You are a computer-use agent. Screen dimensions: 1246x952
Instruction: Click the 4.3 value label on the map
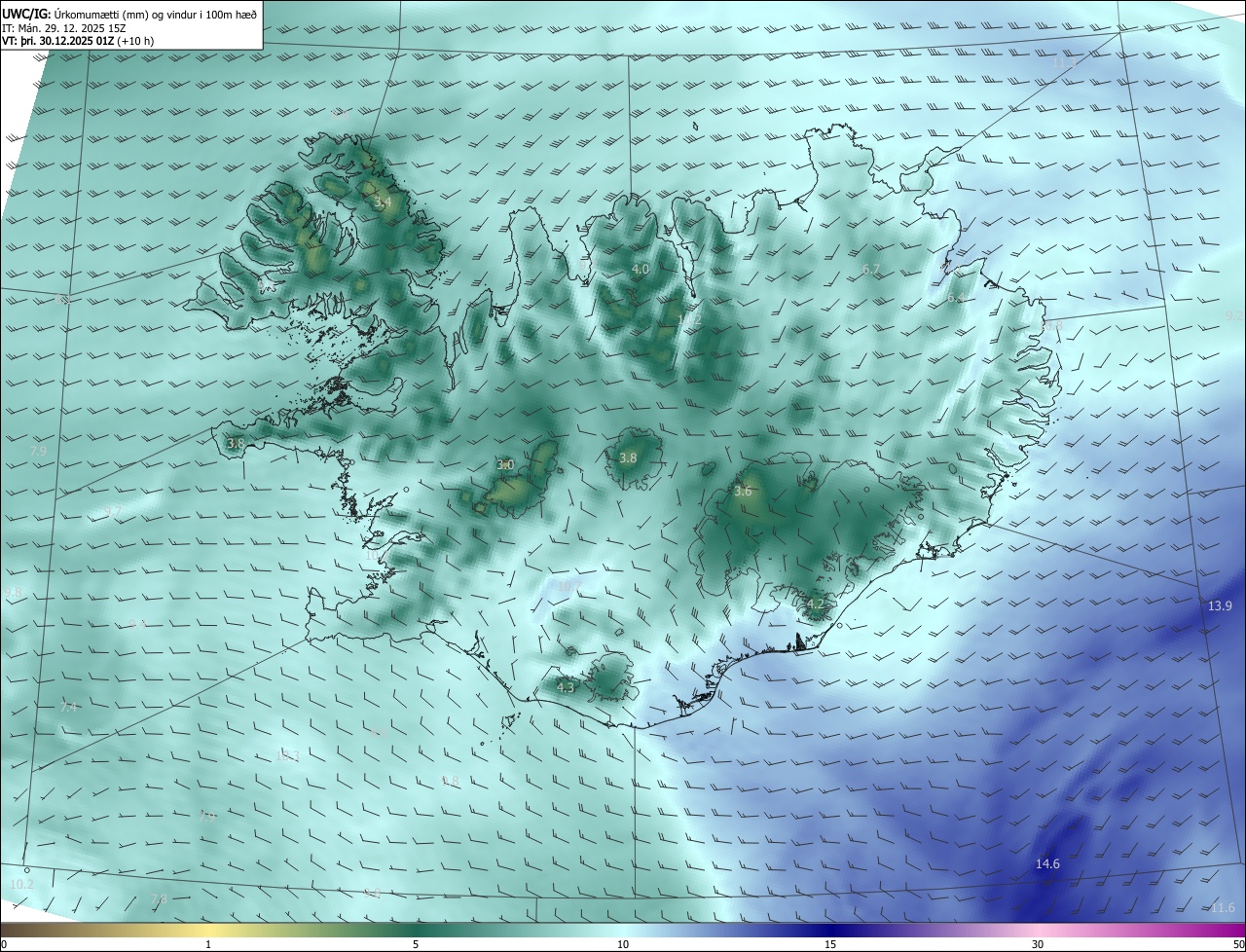(566, 687)
